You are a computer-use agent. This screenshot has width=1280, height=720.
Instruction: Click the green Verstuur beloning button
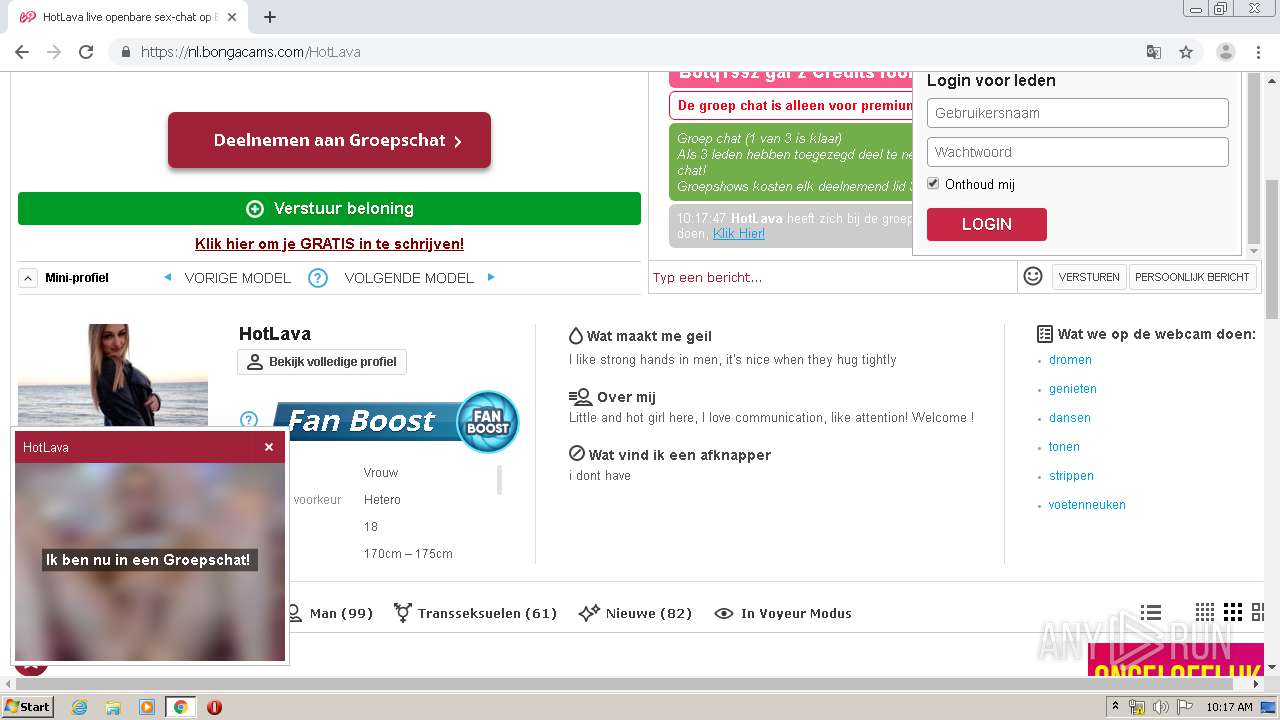pos(329,208)
